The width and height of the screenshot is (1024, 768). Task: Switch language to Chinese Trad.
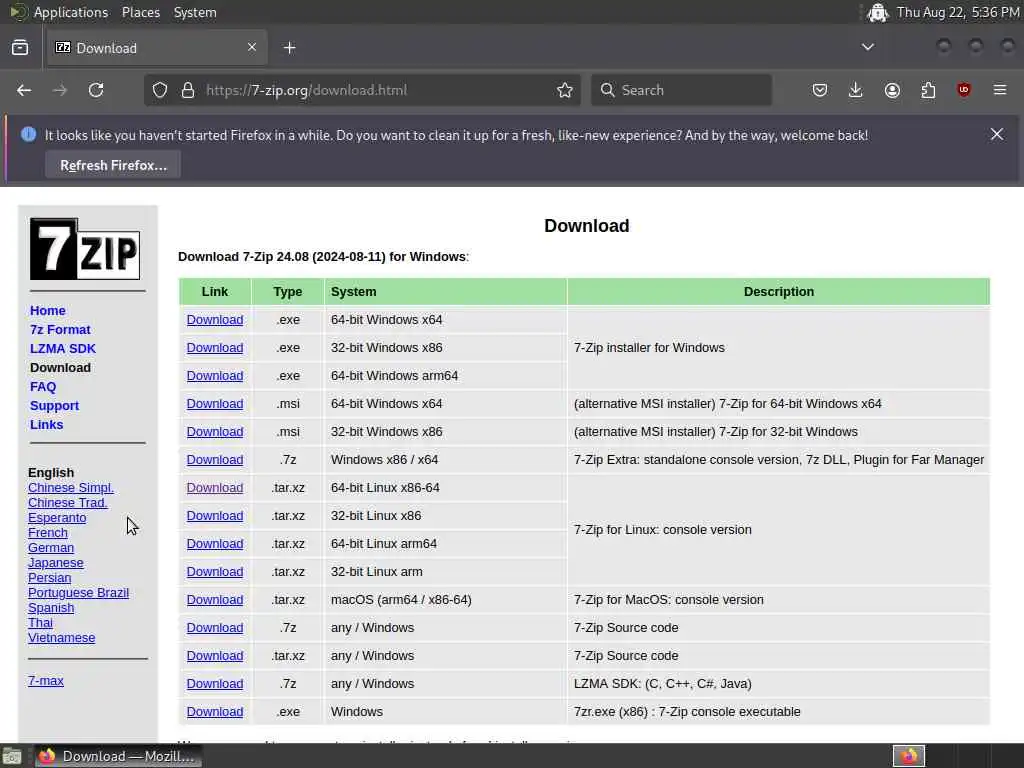coord(67,503)
